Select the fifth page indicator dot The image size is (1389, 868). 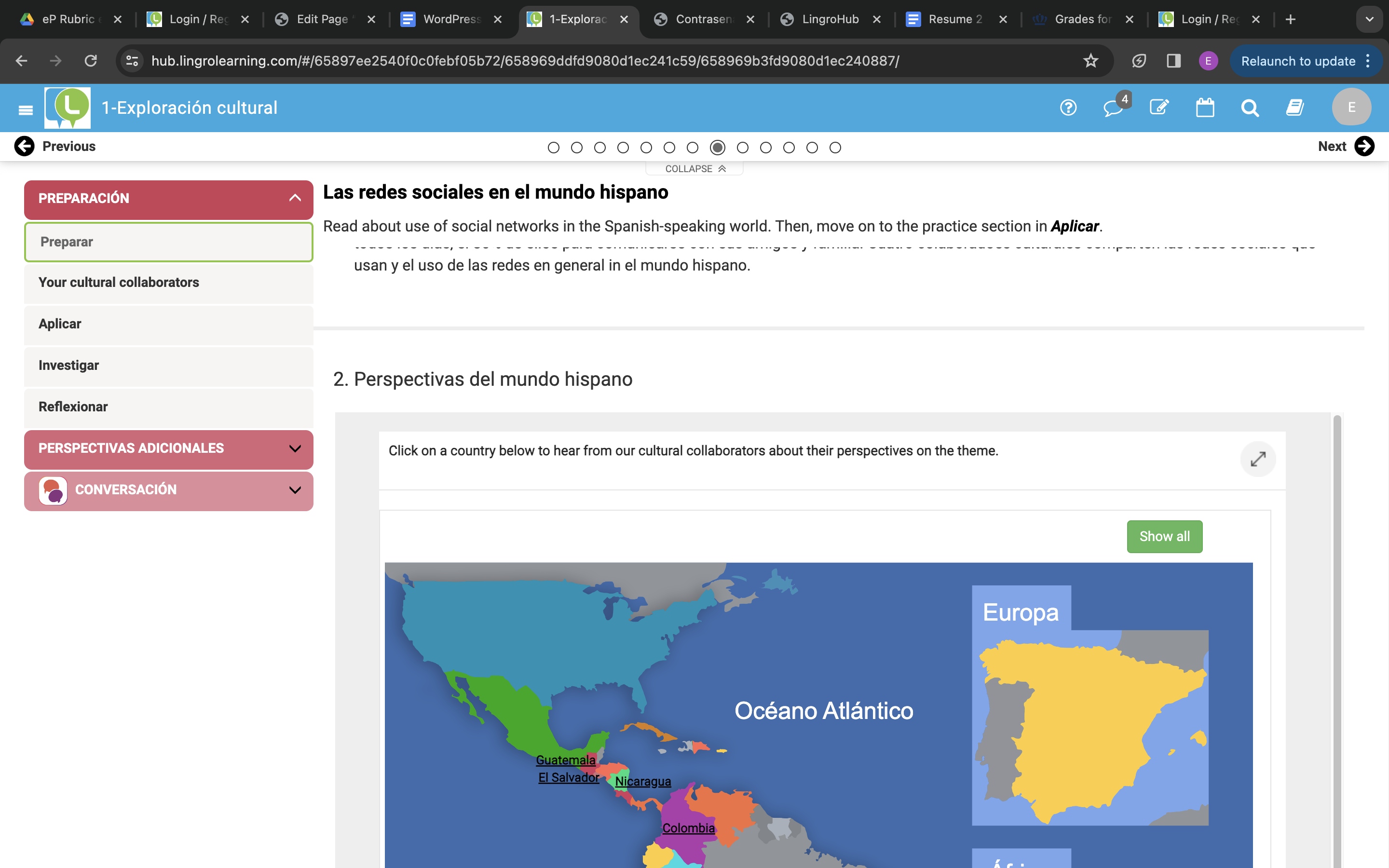pos(646,148)
